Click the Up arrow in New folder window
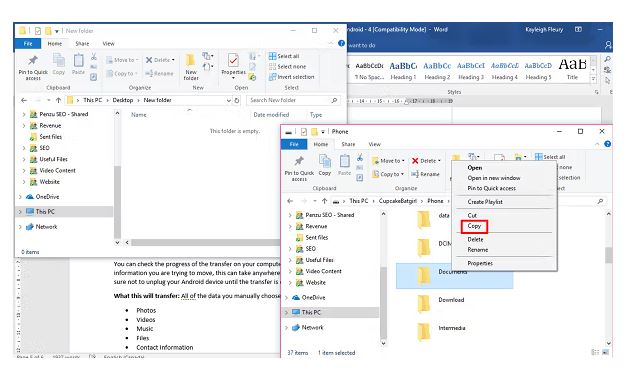Screen dimensions: 626x381 59,100
